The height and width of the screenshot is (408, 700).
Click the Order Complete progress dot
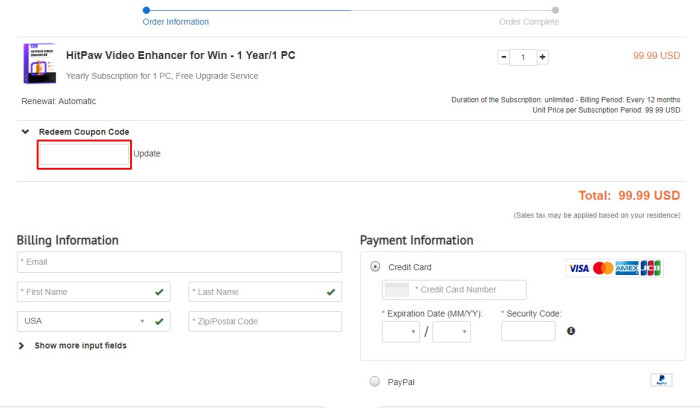[x=555, y=10]
